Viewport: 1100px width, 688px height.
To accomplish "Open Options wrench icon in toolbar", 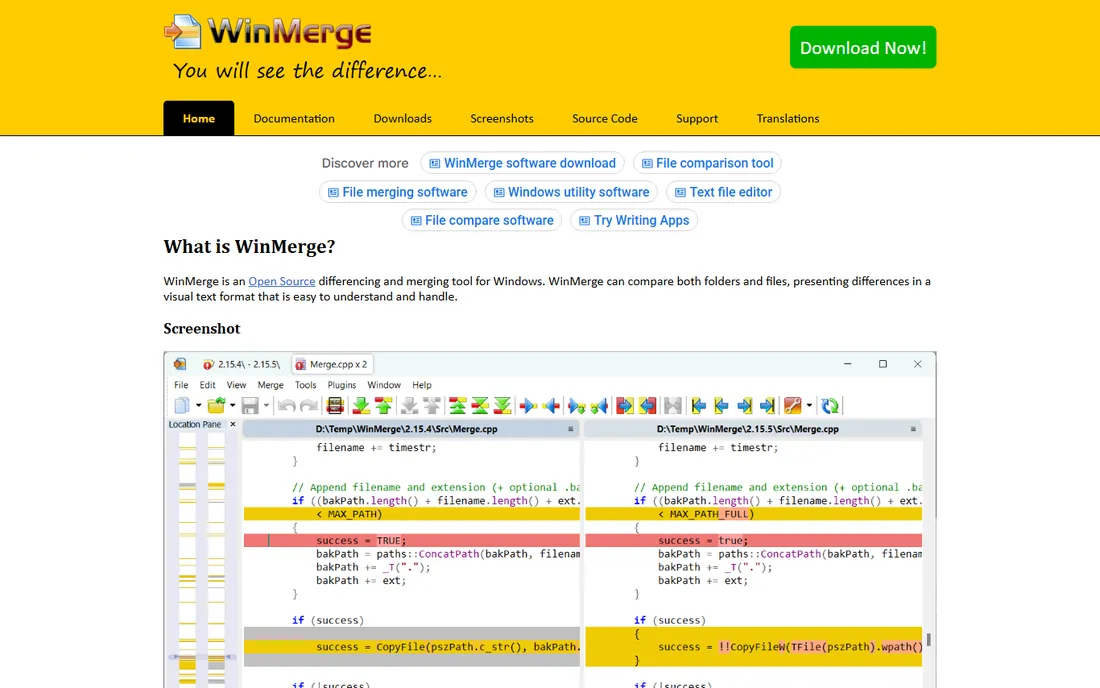I will pos(793,405).
